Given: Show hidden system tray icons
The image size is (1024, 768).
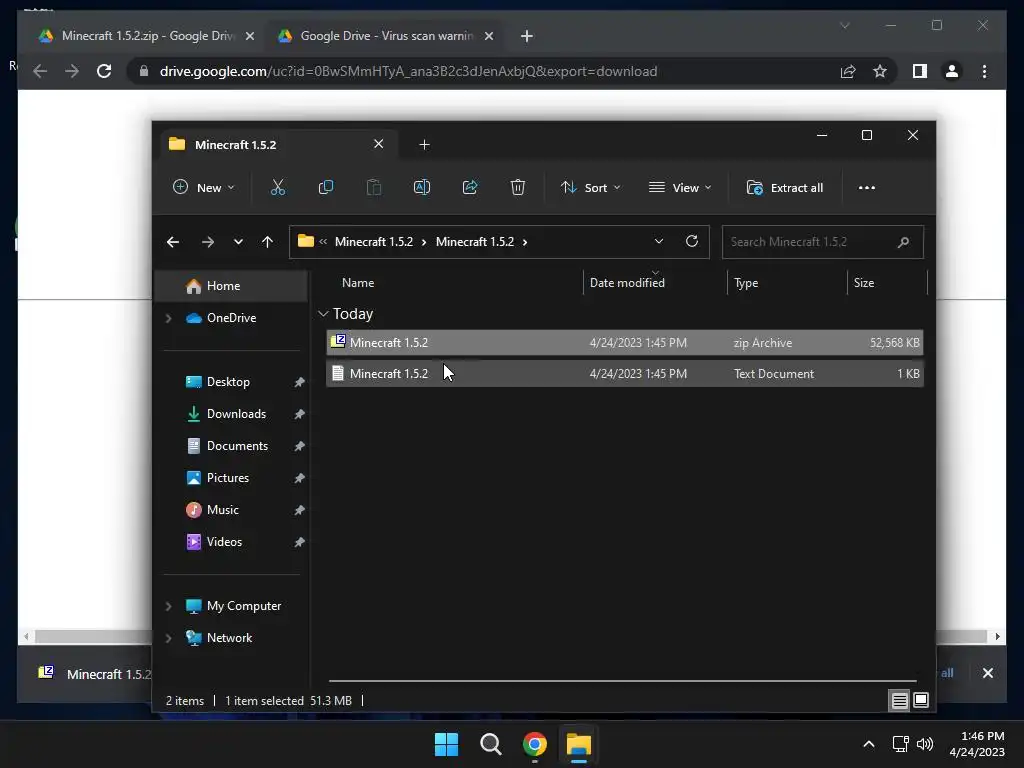Looking at the screenshot, I should click(869, 744).
